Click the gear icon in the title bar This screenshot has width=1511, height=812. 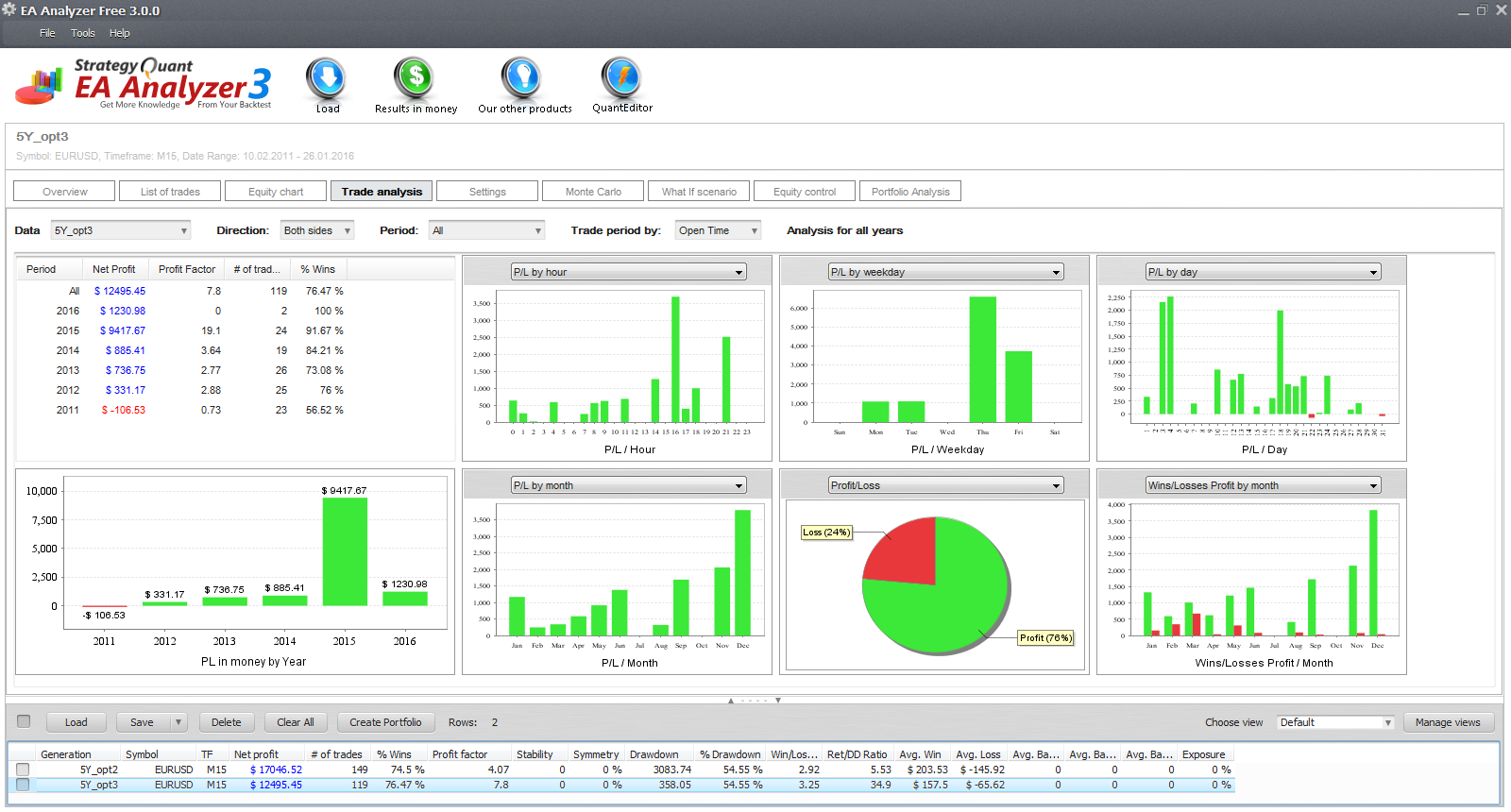9,9
